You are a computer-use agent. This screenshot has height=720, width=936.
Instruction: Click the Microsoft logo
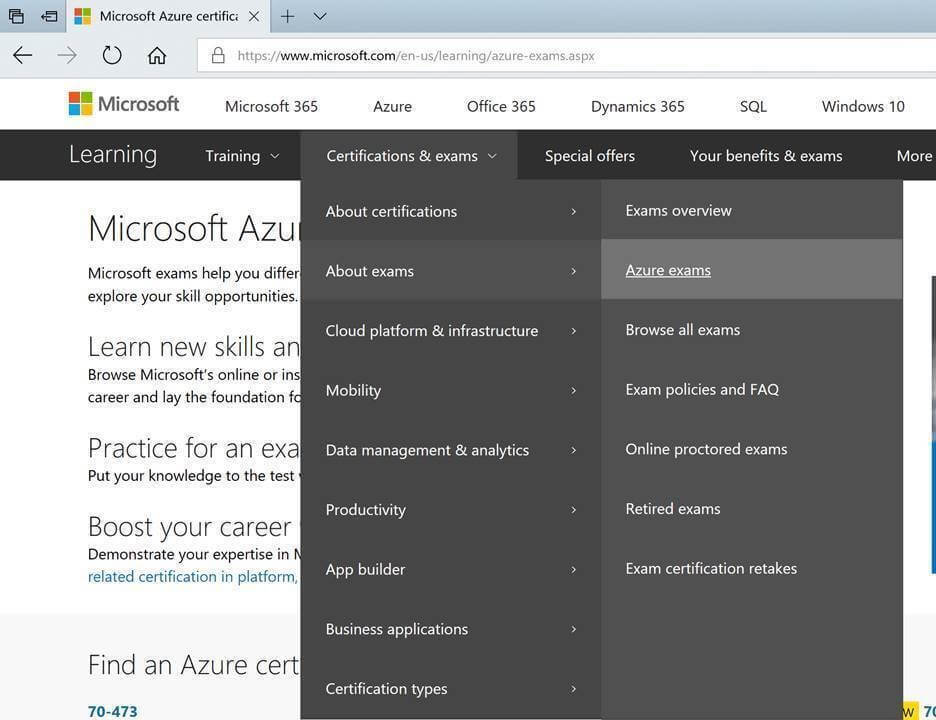[x=124, y=104]
